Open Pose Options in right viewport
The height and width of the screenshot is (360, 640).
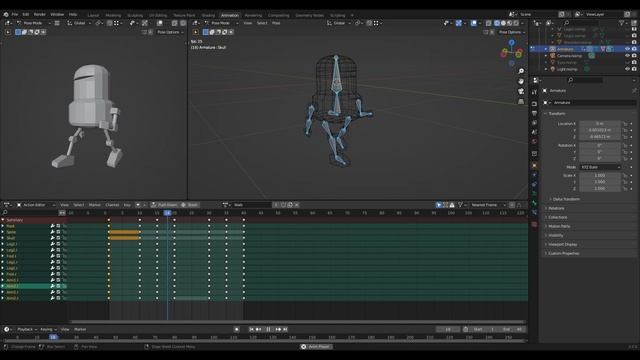[511, 32]
